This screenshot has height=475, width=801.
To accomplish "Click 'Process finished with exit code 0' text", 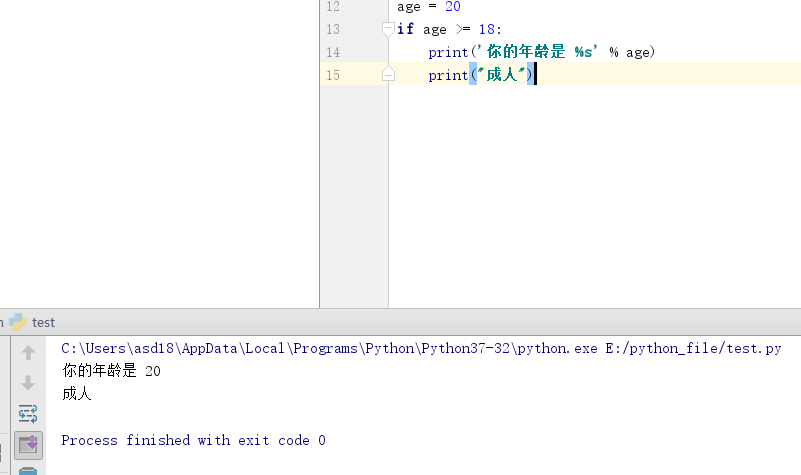I will click(x=193, y=440).
